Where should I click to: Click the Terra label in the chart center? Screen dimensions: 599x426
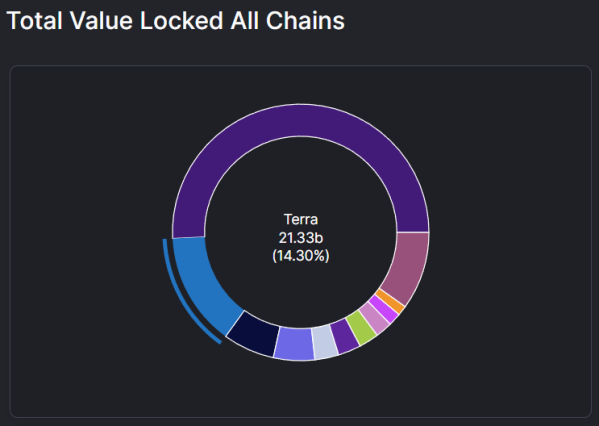coord(301,220)
